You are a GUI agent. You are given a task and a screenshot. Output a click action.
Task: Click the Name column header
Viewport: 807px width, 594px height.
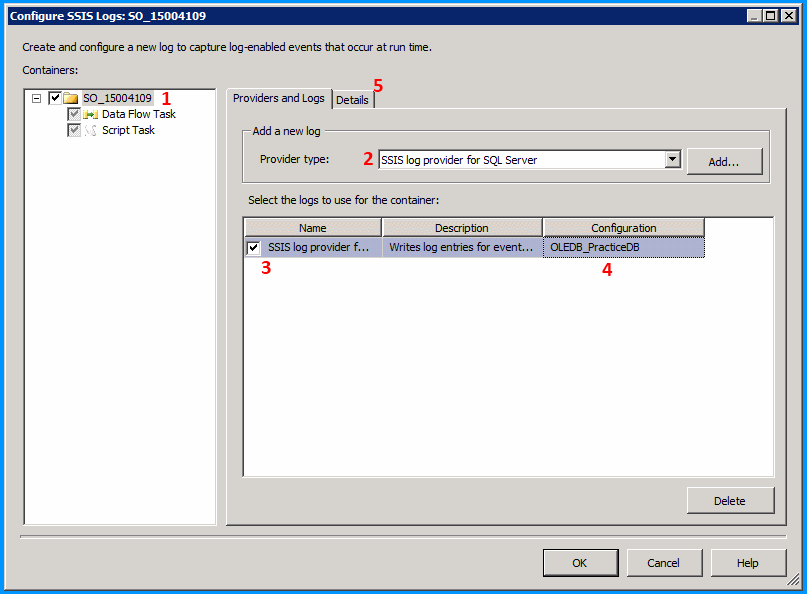[312, 228]
